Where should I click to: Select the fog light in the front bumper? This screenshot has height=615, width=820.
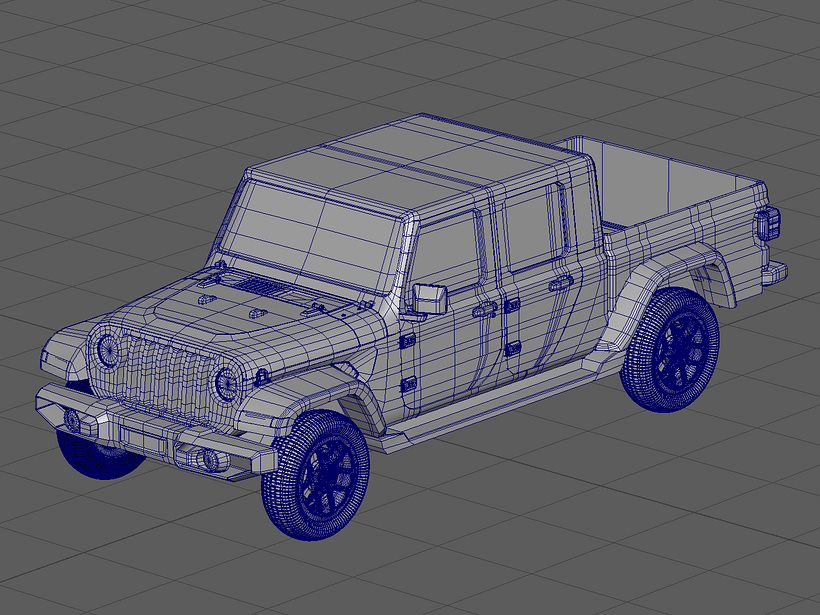pyautogui.click(x=210, y=460)
